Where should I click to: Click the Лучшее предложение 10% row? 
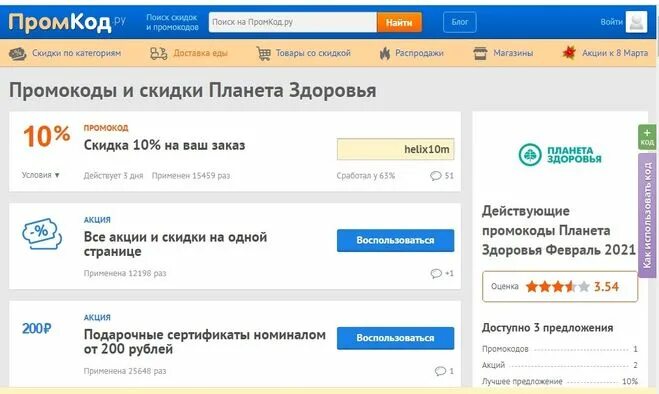560,381
